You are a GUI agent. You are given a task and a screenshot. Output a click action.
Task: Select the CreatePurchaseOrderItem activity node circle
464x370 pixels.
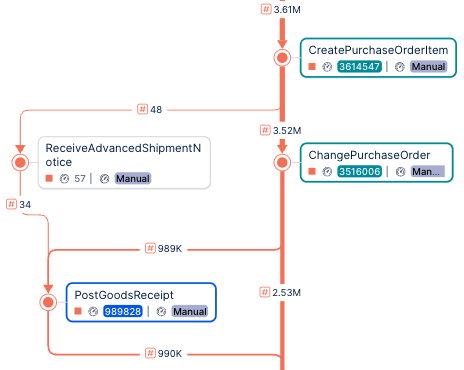coord(282,58)
